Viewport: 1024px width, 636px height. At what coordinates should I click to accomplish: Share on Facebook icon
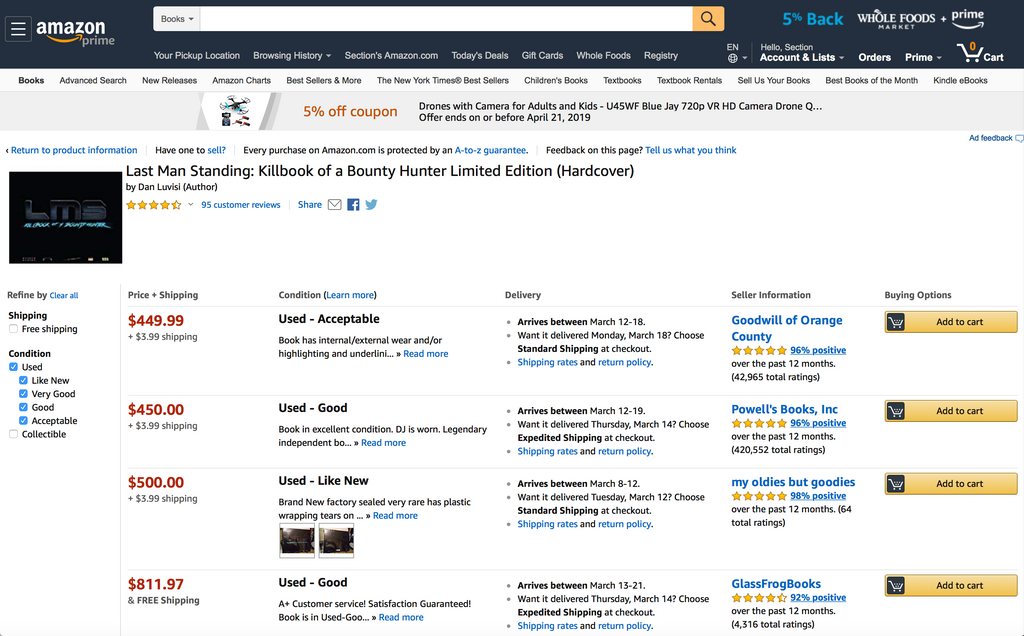[353, 205]
